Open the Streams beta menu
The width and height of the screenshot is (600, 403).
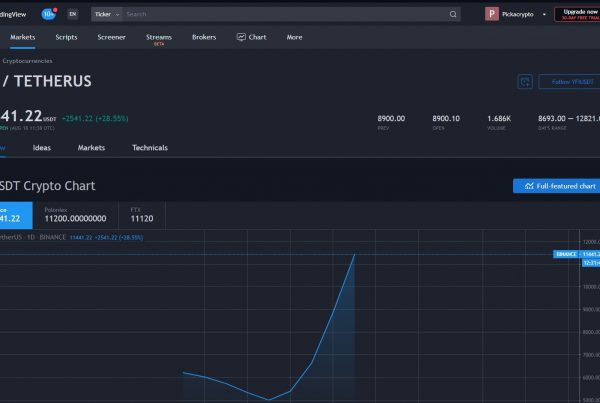tap(159, 38)
